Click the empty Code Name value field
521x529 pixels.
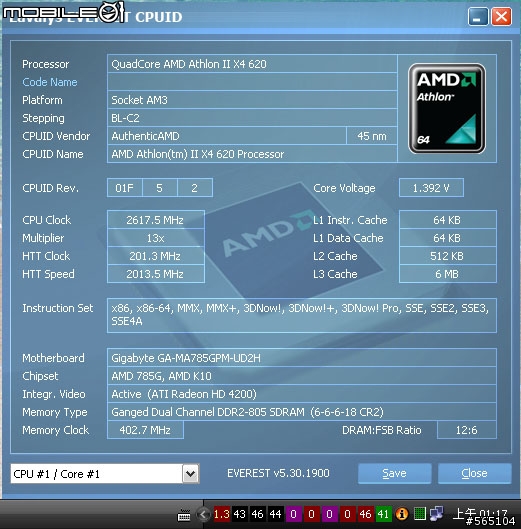coord(252,82)
